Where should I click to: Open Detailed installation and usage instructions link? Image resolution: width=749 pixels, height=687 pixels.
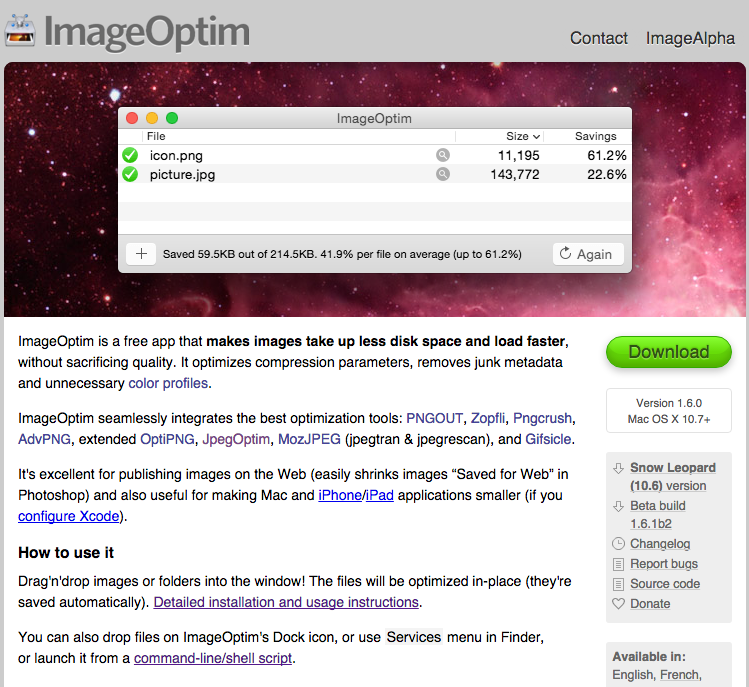point(286,602)
